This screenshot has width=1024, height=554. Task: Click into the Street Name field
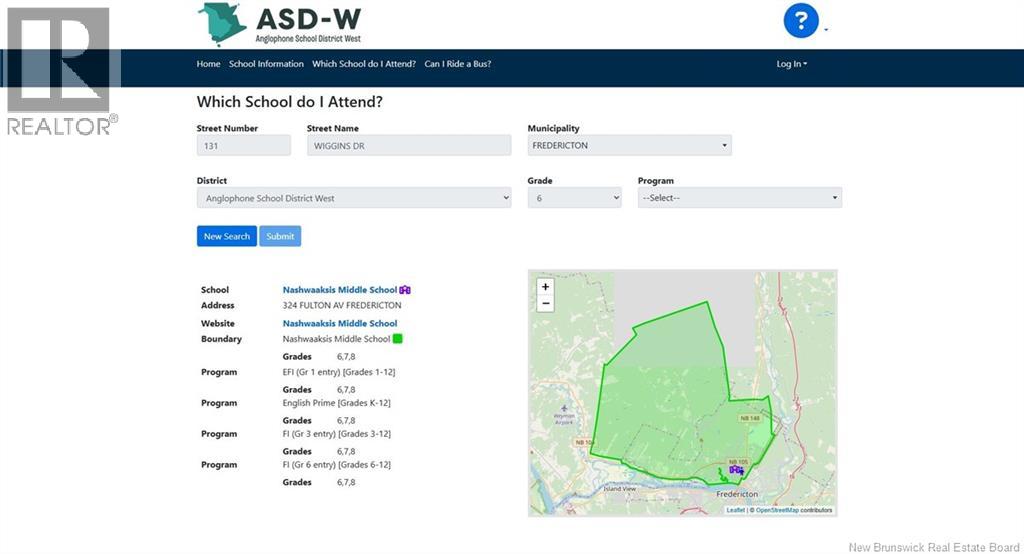[411, 146]
